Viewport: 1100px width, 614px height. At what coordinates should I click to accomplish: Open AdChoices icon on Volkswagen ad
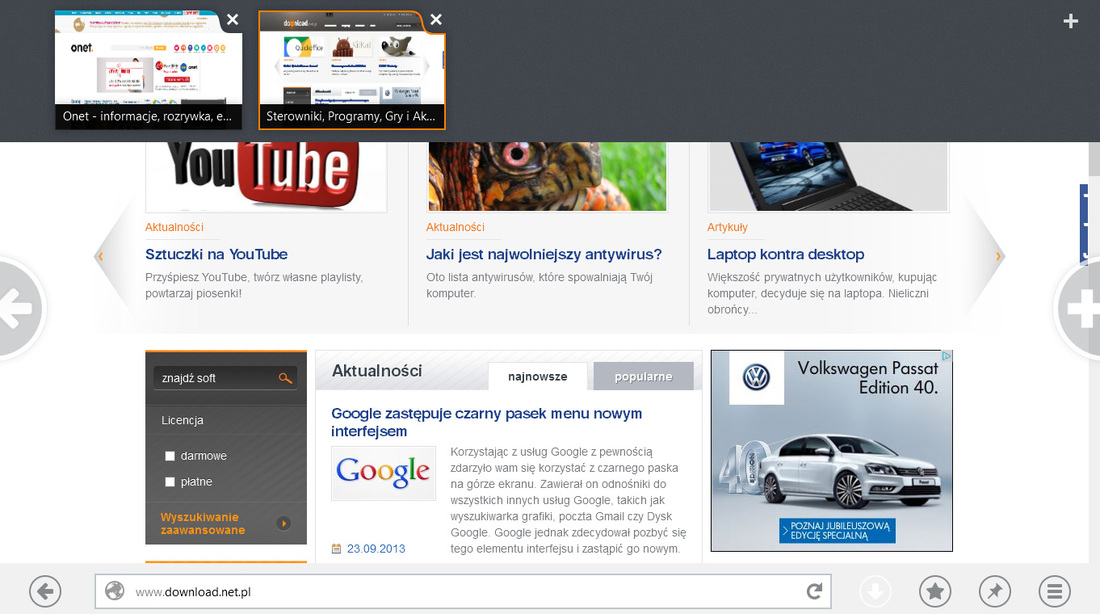pyautogui.click(x=946, y=356)
